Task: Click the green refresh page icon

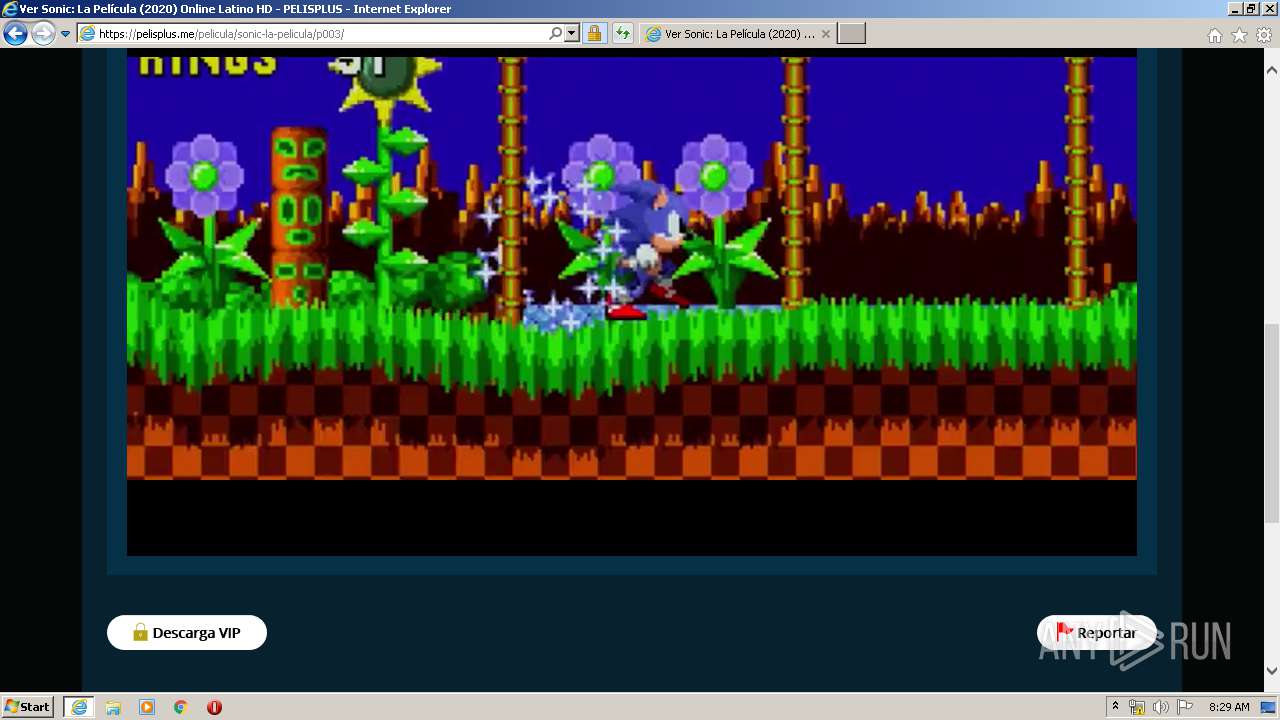Action: click(623, 34)
